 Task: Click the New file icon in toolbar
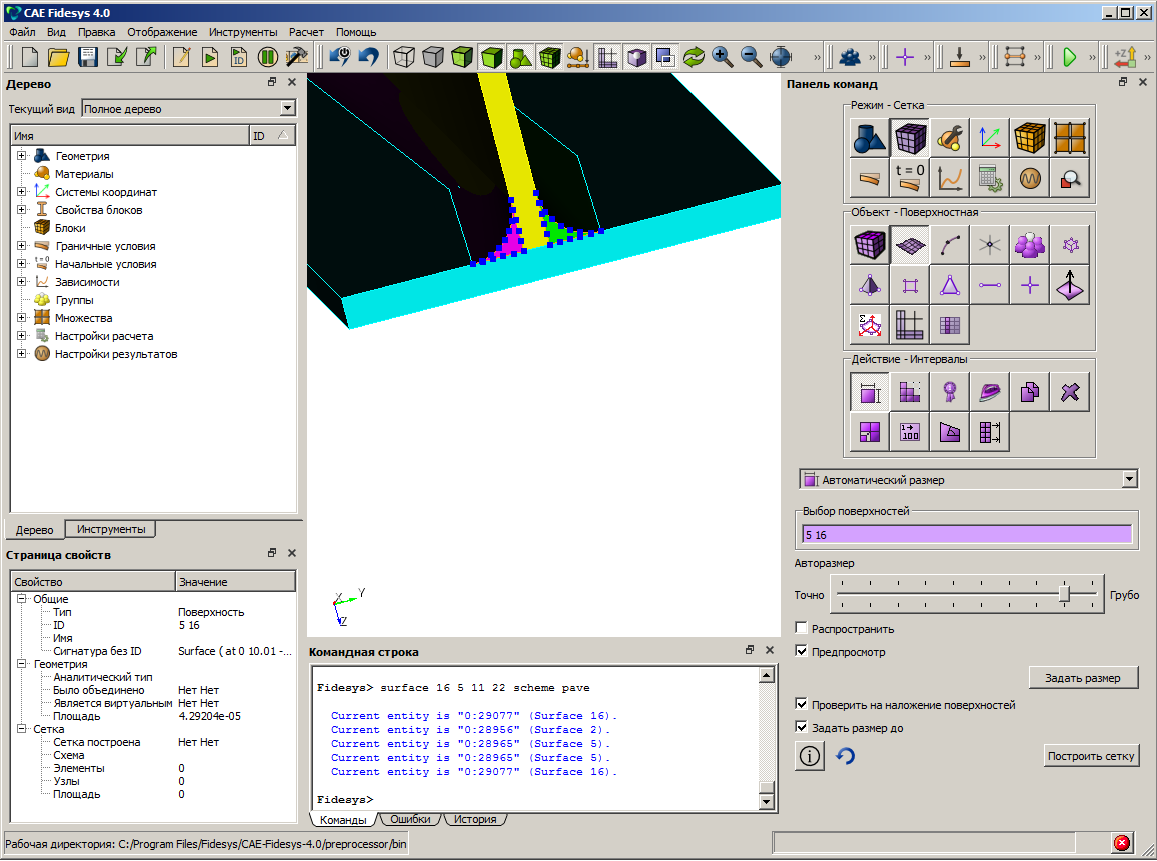point(30,57)
